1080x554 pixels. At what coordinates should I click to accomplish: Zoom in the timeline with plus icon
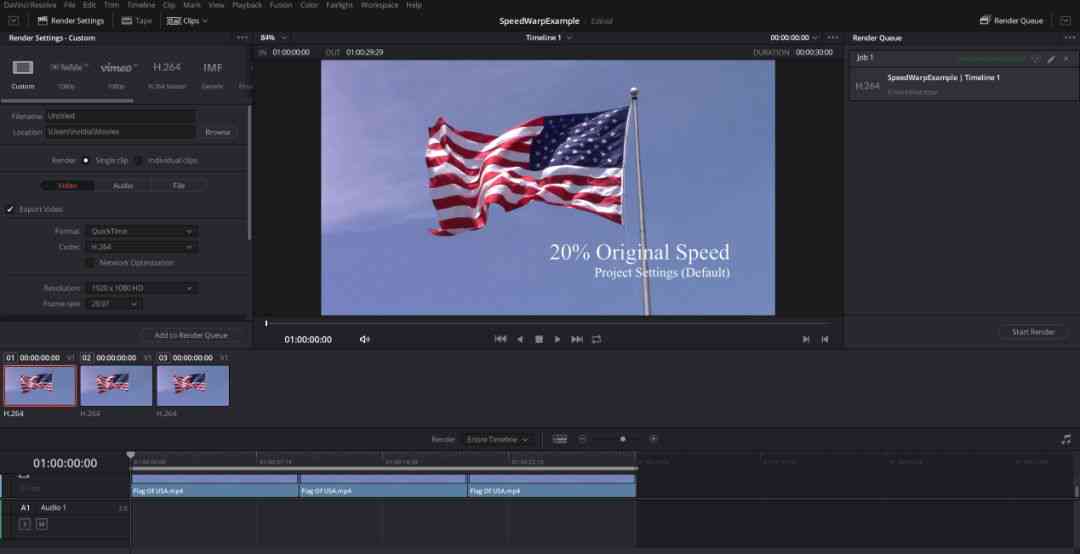(x=654, y=439)
